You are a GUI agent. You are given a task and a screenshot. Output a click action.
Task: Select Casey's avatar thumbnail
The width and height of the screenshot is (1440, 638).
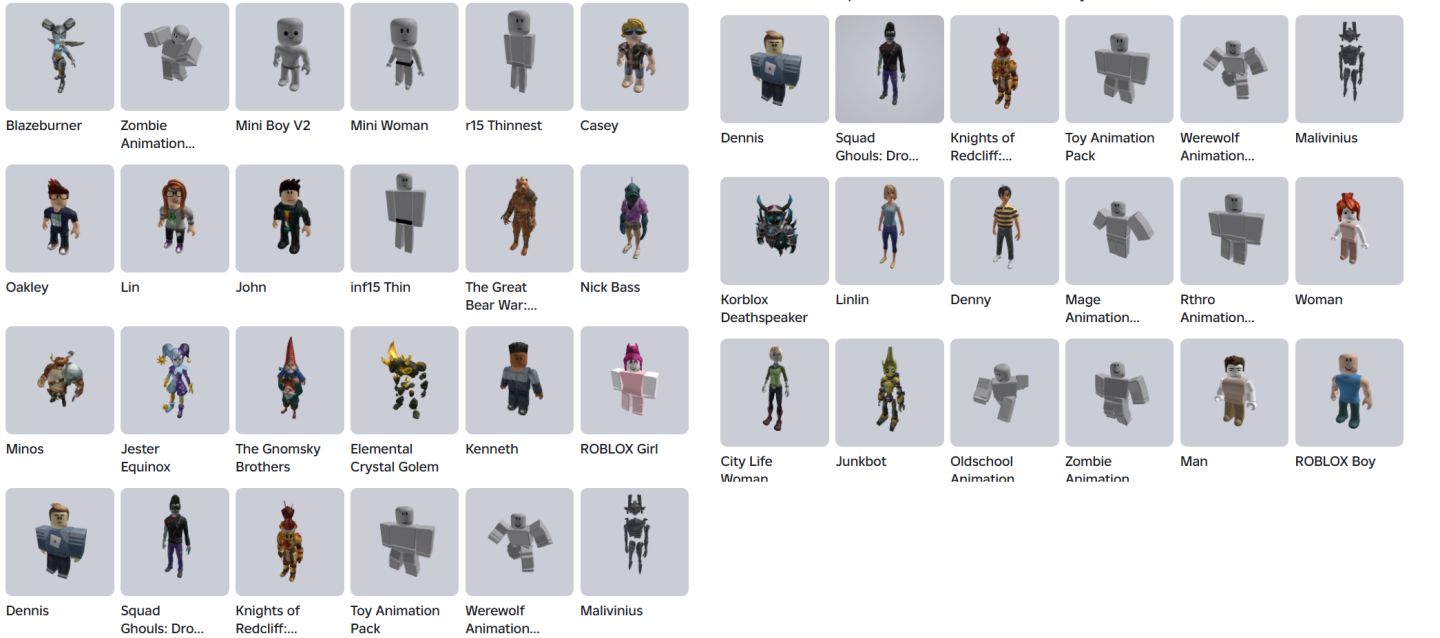coord(635,56)
